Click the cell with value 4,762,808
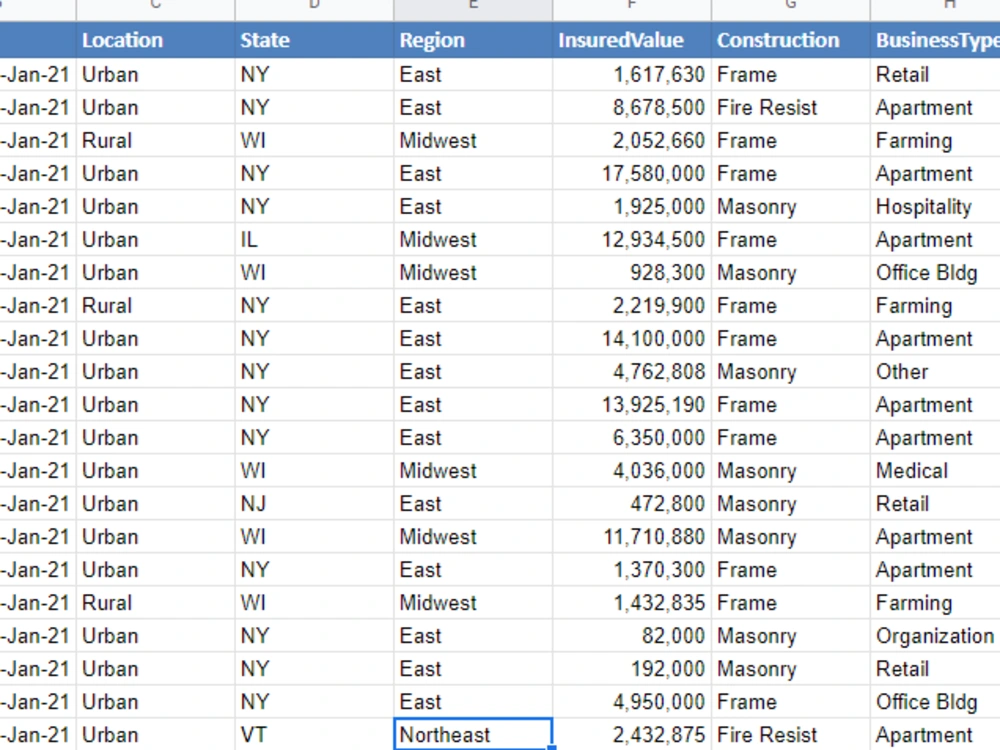The image size is (1000, 750). pos(631,372)
